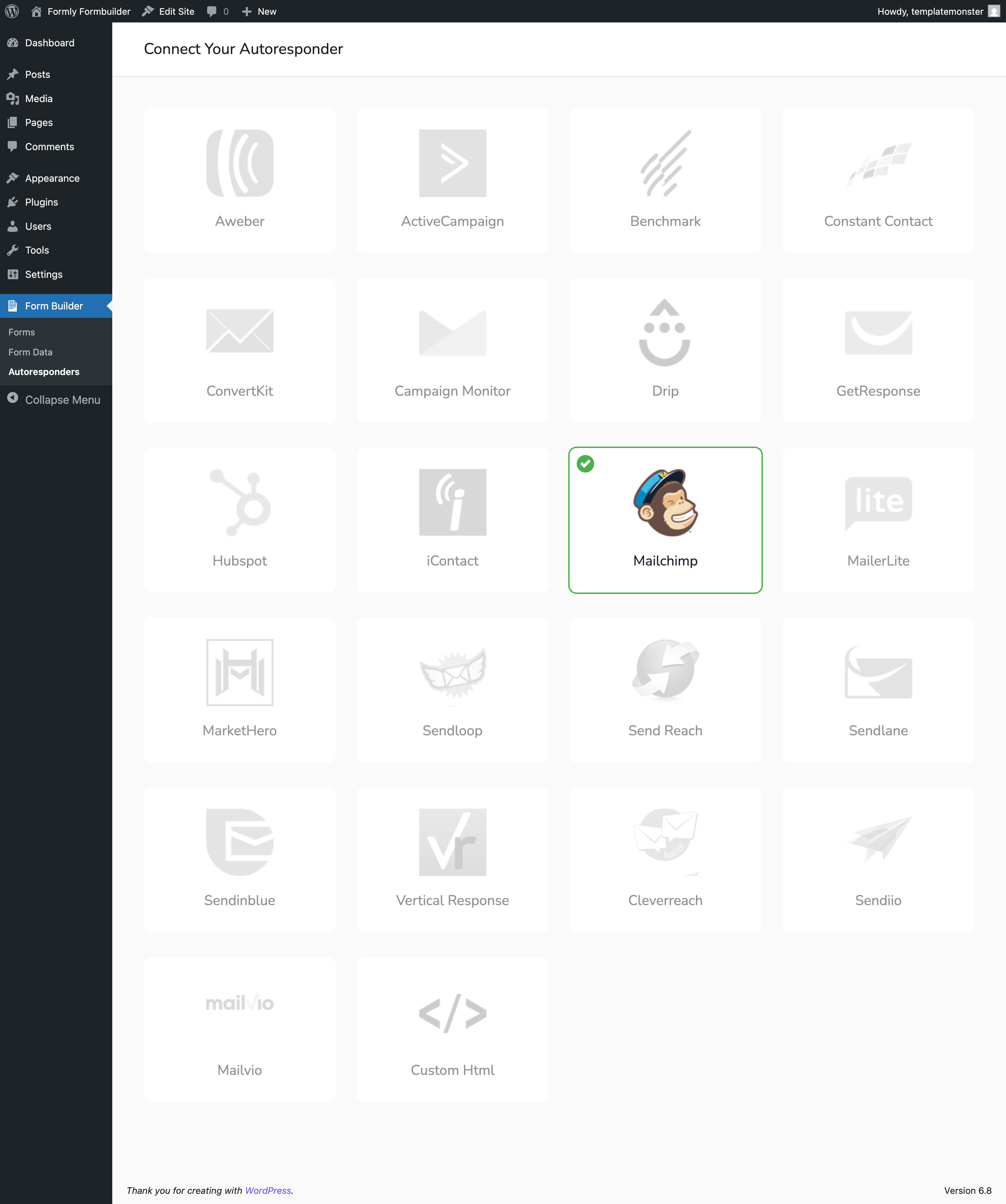The image size is (1006, 1204).
Task: Pick the Sendinblue logo
Action: click(240, 842)
